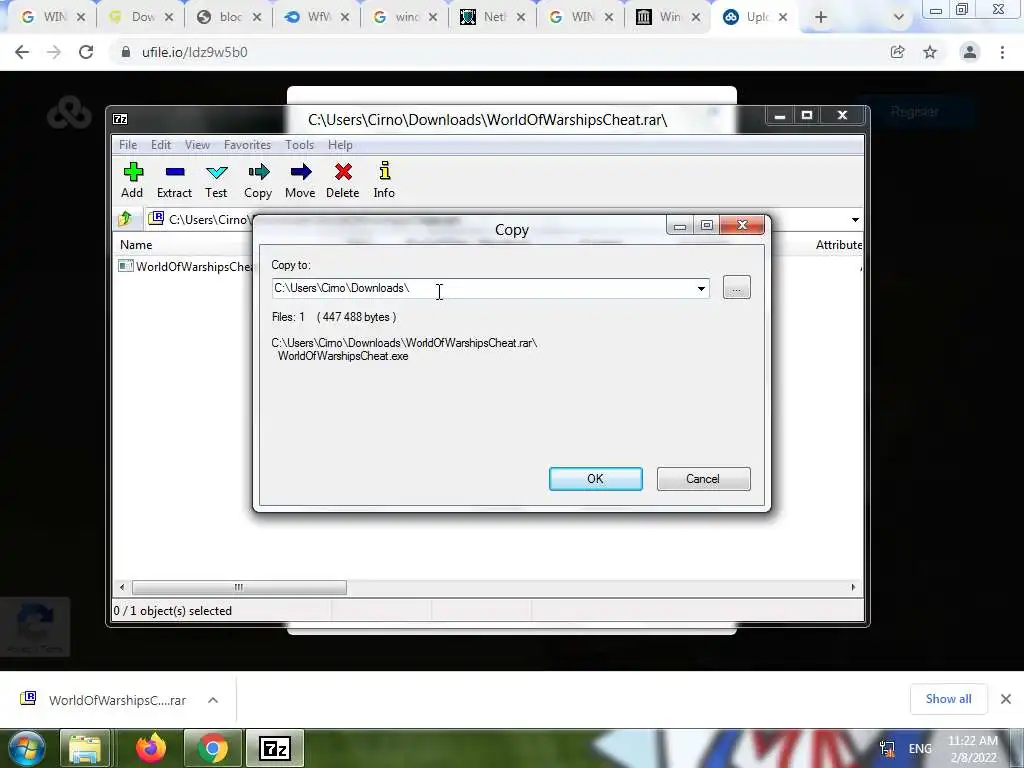Open the File menu in 7-Zip
Screen dimensions: 1024x768
pos(128,145)
